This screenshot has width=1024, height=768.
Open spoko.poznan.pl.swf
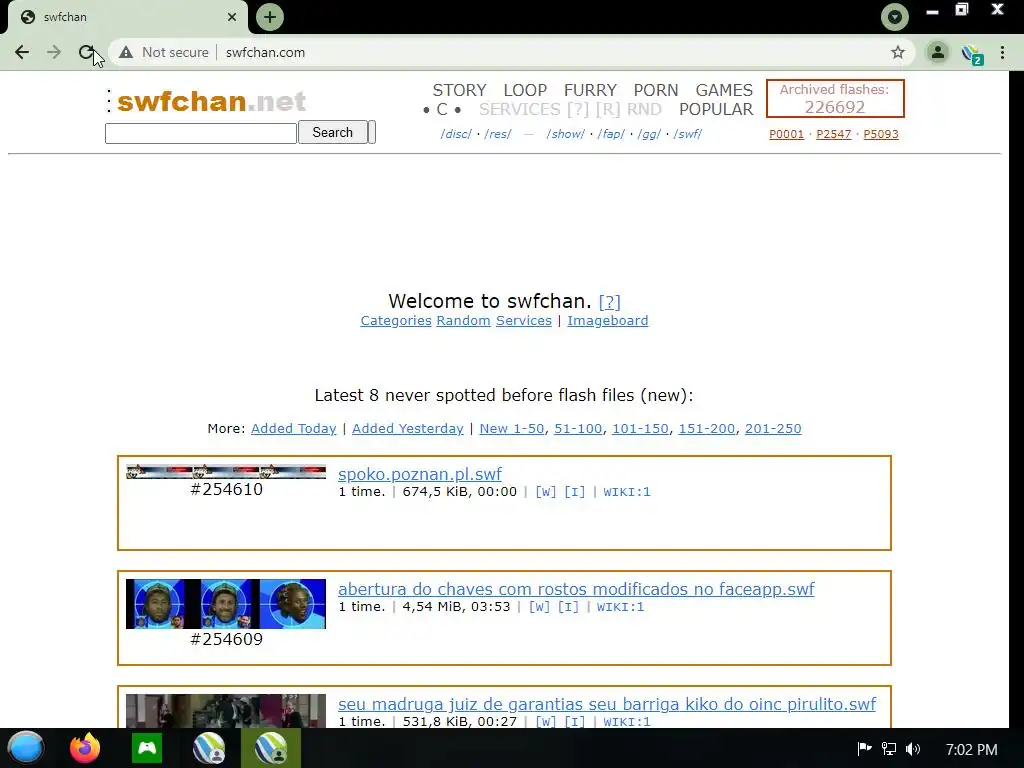coord(420,474)
